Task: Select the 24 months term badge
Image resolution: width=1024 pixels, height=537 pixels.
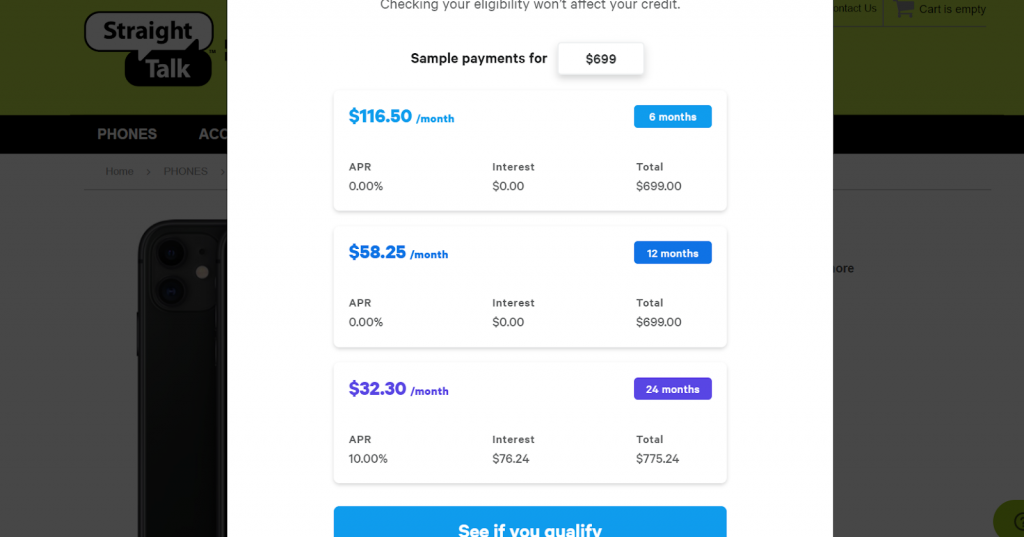Action: tap(672, 389)
